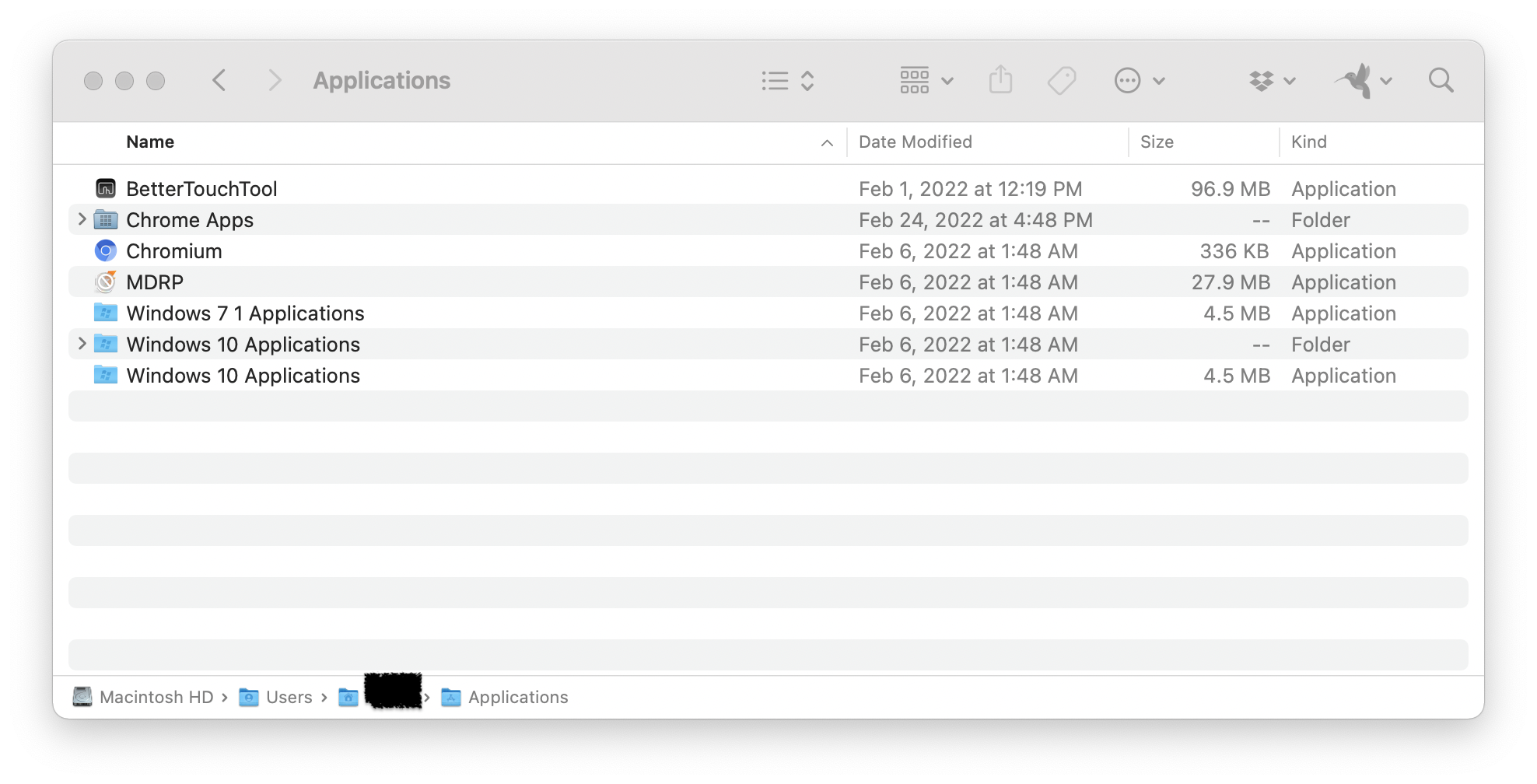Click the Tags toolbar icon
Screen dimensions: 1537x784
coord(1062,80)
